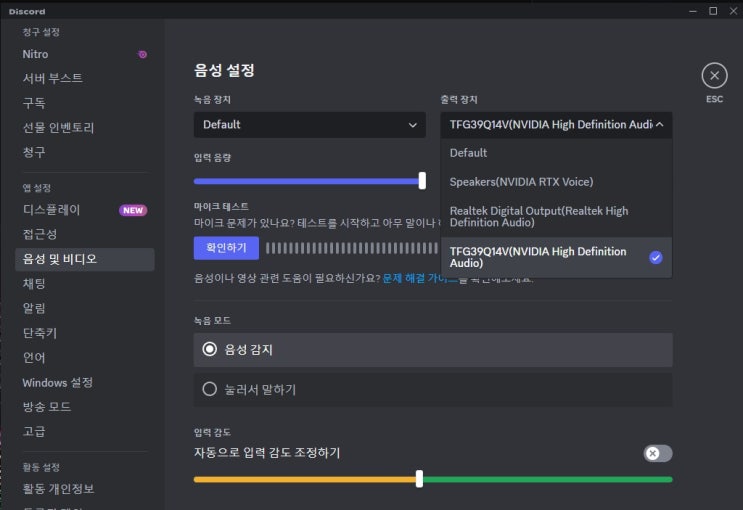Open Nitro settings page
Viewport: 743px width, 510px height.
click(84, 54)
